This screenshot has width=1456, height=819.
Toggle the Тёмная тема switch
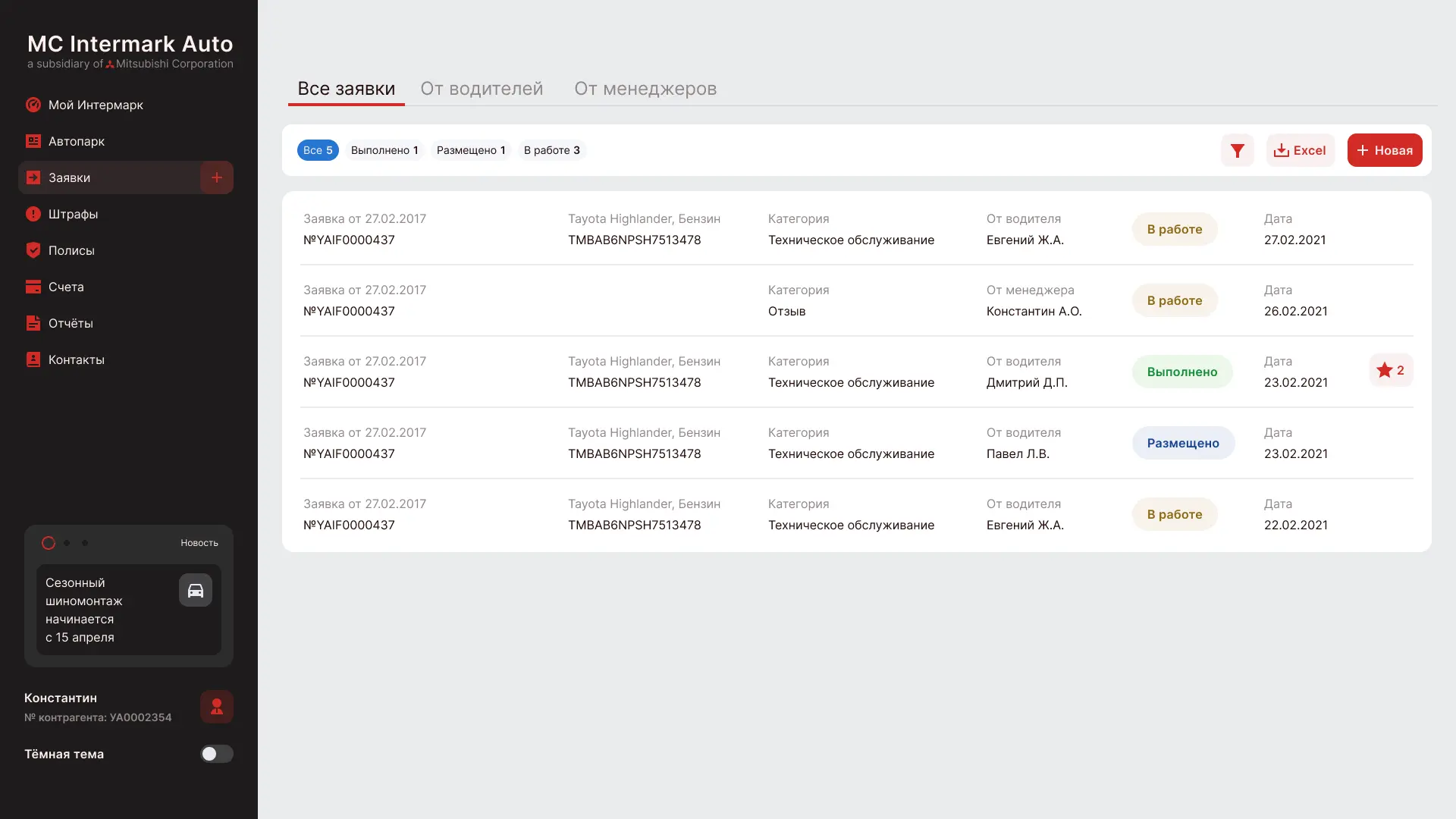217,754
